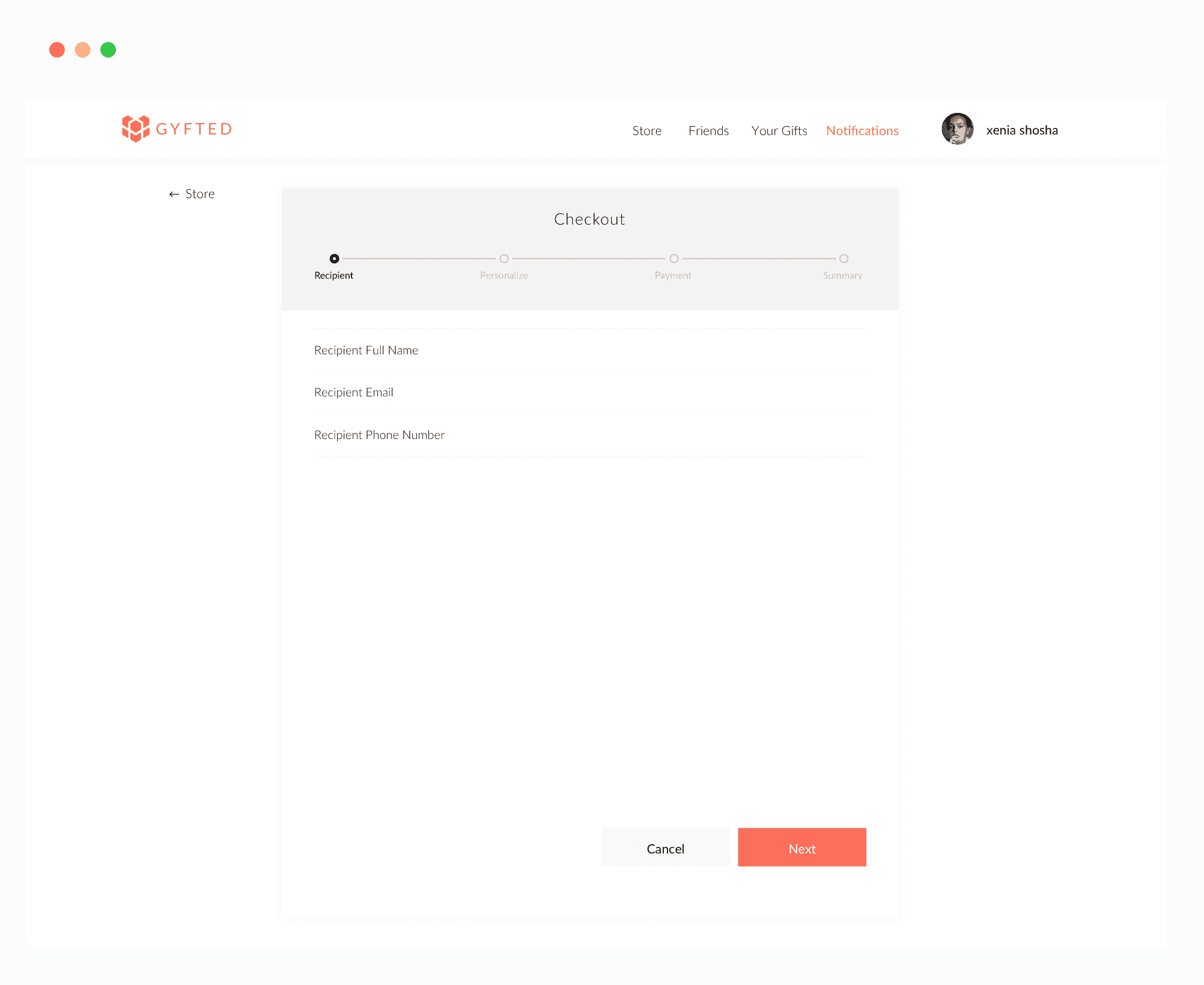Viewport: 1204px width, 985px height.
Task: Click the Payment step label
Action: point(673,276)
